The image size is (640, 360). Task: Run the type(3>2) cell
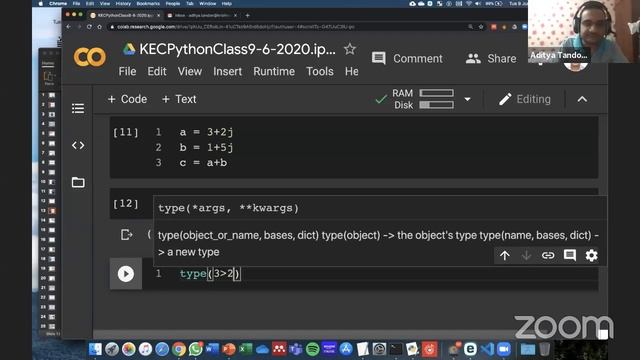pos(126,274)
